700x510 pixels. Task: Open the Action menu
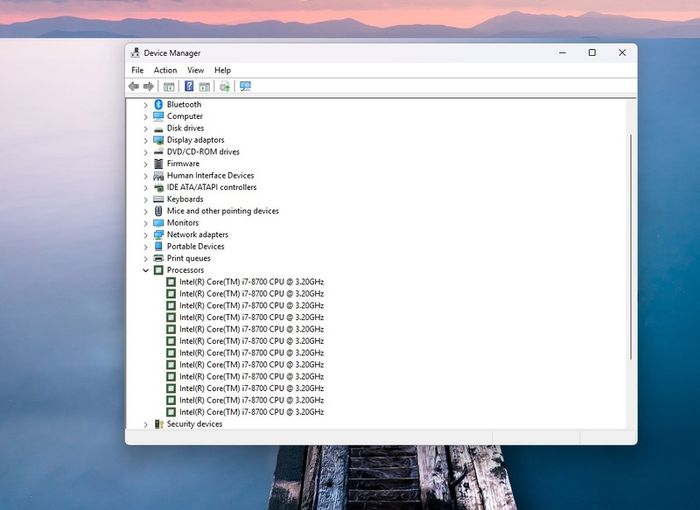(x=165, y=70)
